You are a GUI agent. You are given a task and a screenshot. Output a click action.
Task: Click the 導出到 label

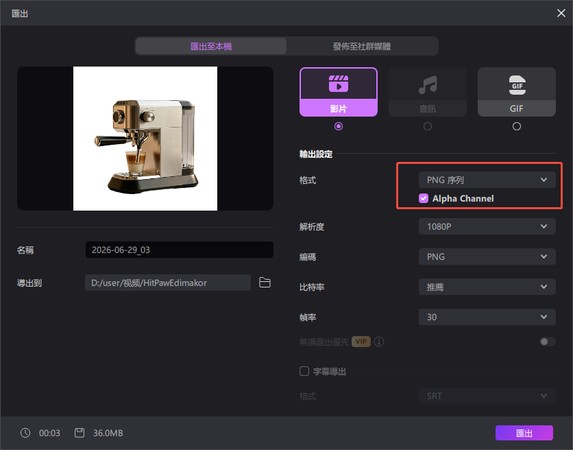click(29, 283)
